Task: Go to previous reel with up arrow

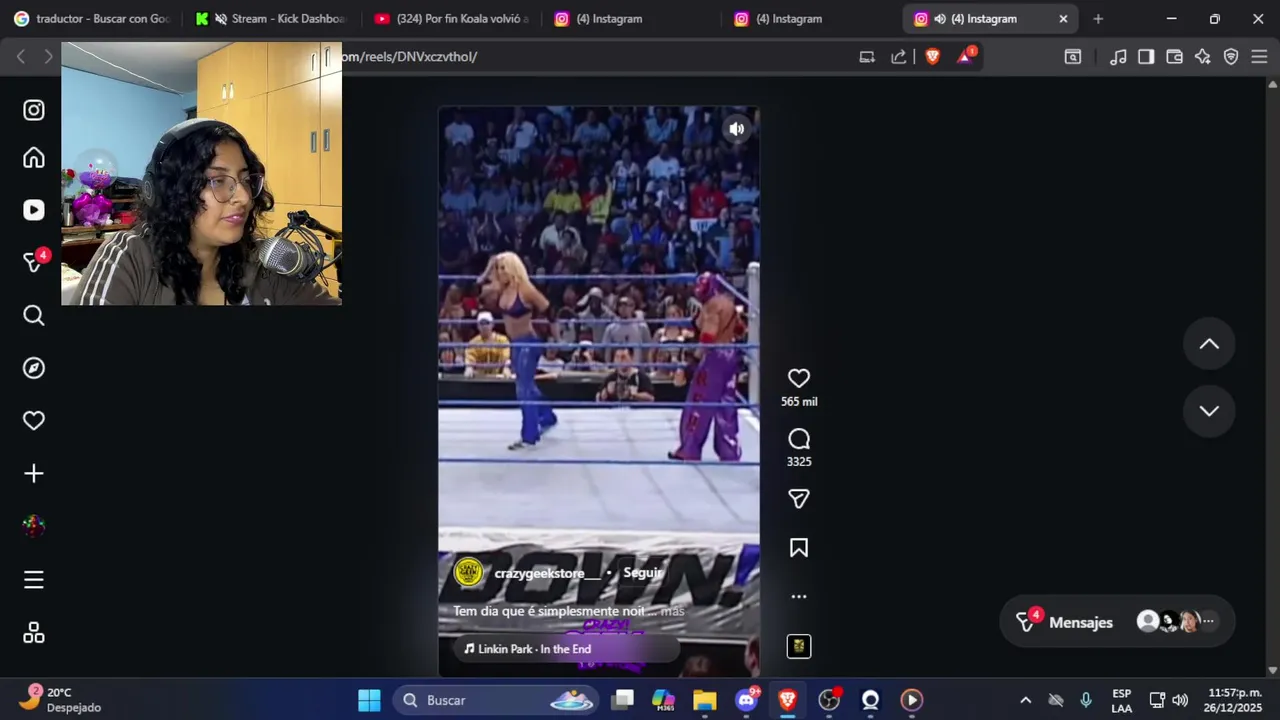Action: [x=1209, y=344]
